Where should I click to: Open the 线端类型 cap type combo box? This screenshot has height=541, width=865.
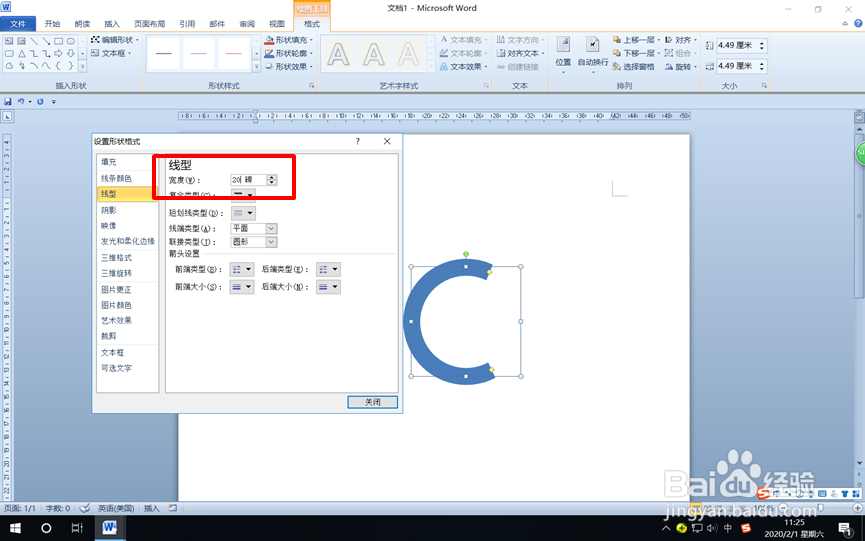point(254,228)
